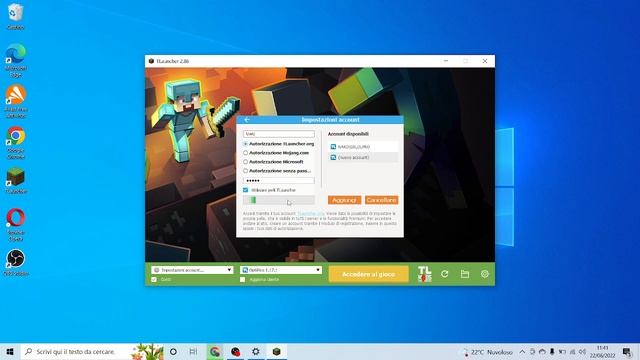Minimize the TLauncher window
The image size is (640, 360).
pos(446,61)
